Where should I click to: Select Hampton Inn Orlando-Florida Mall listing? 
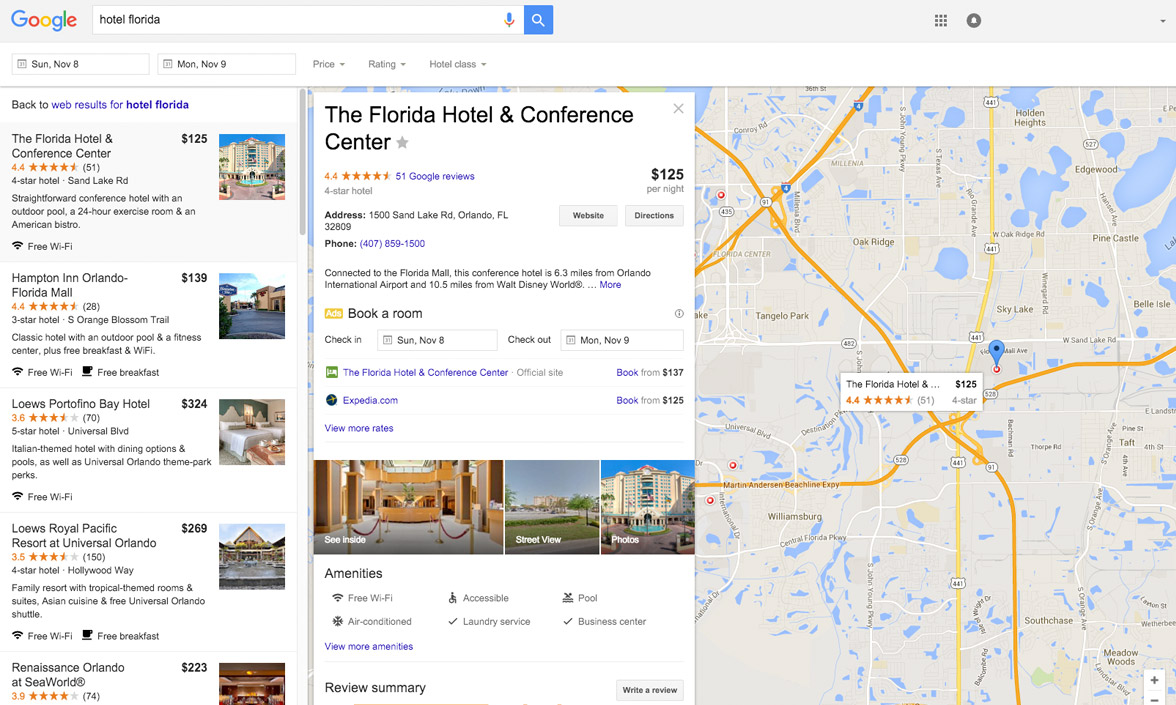(x=148, y=325)
